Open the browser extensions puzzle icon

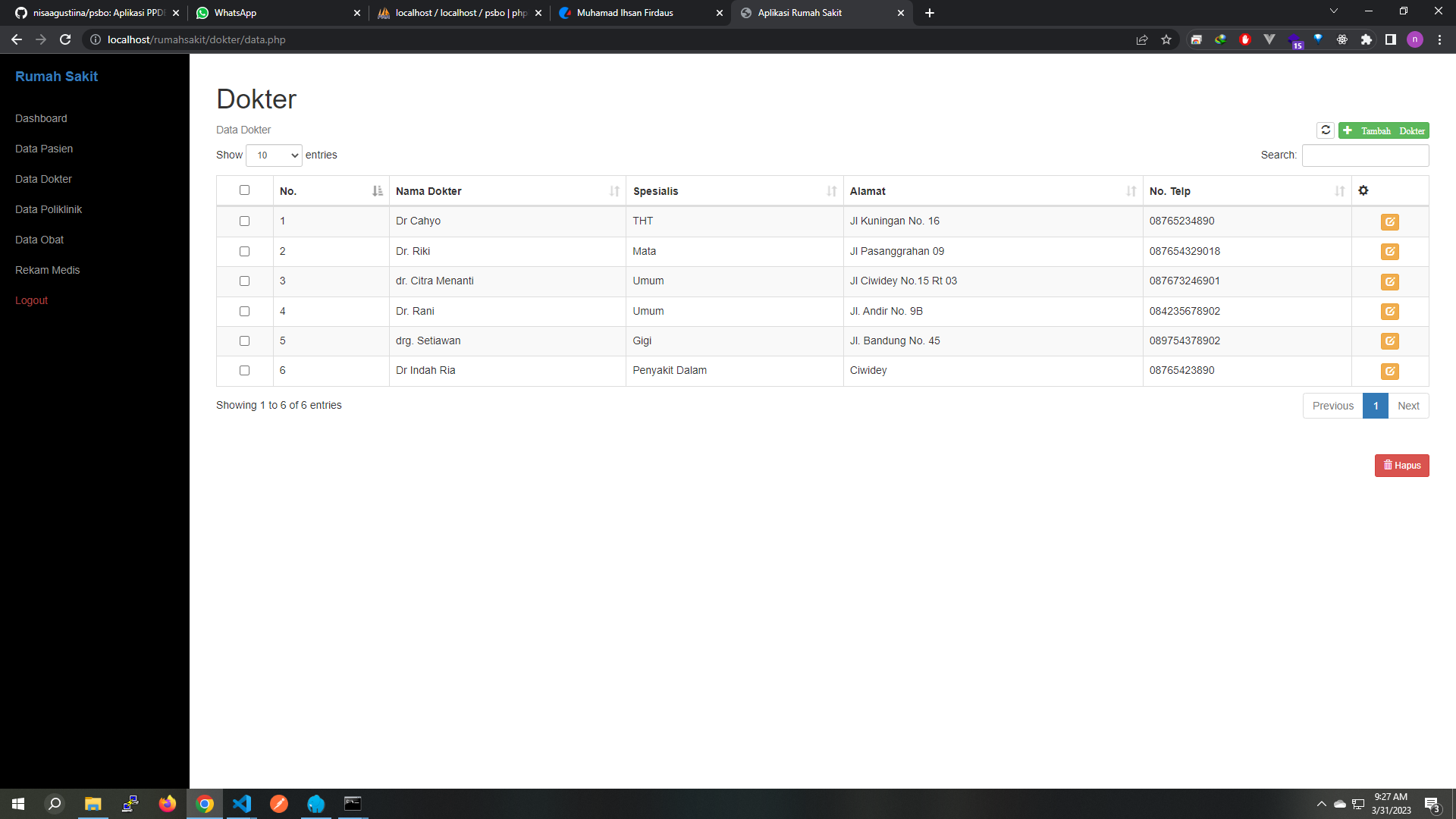point(1367,39)
